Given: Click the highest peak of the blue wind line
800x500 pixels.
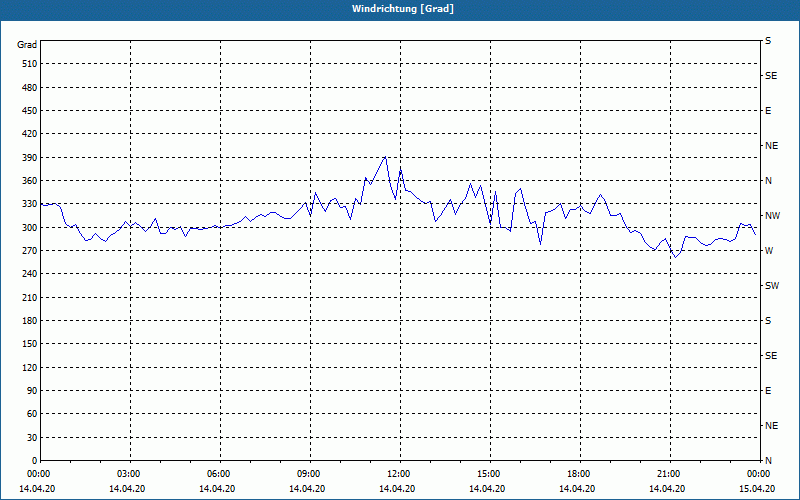Looking at the screenshot, I should click(x=385, y=157).
